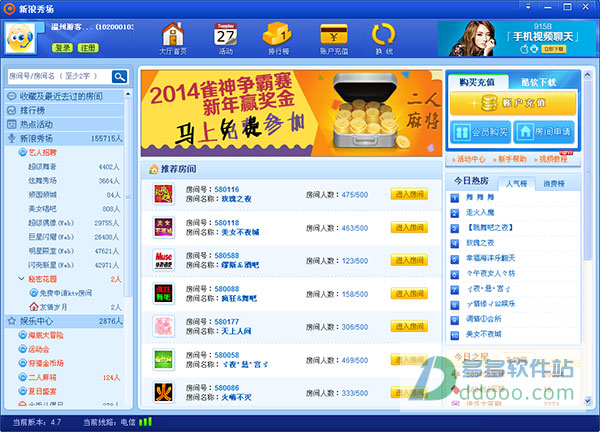
Task: Switch to 酷软下载 tab
Action: pyautogui.click(x=539, y=82)
